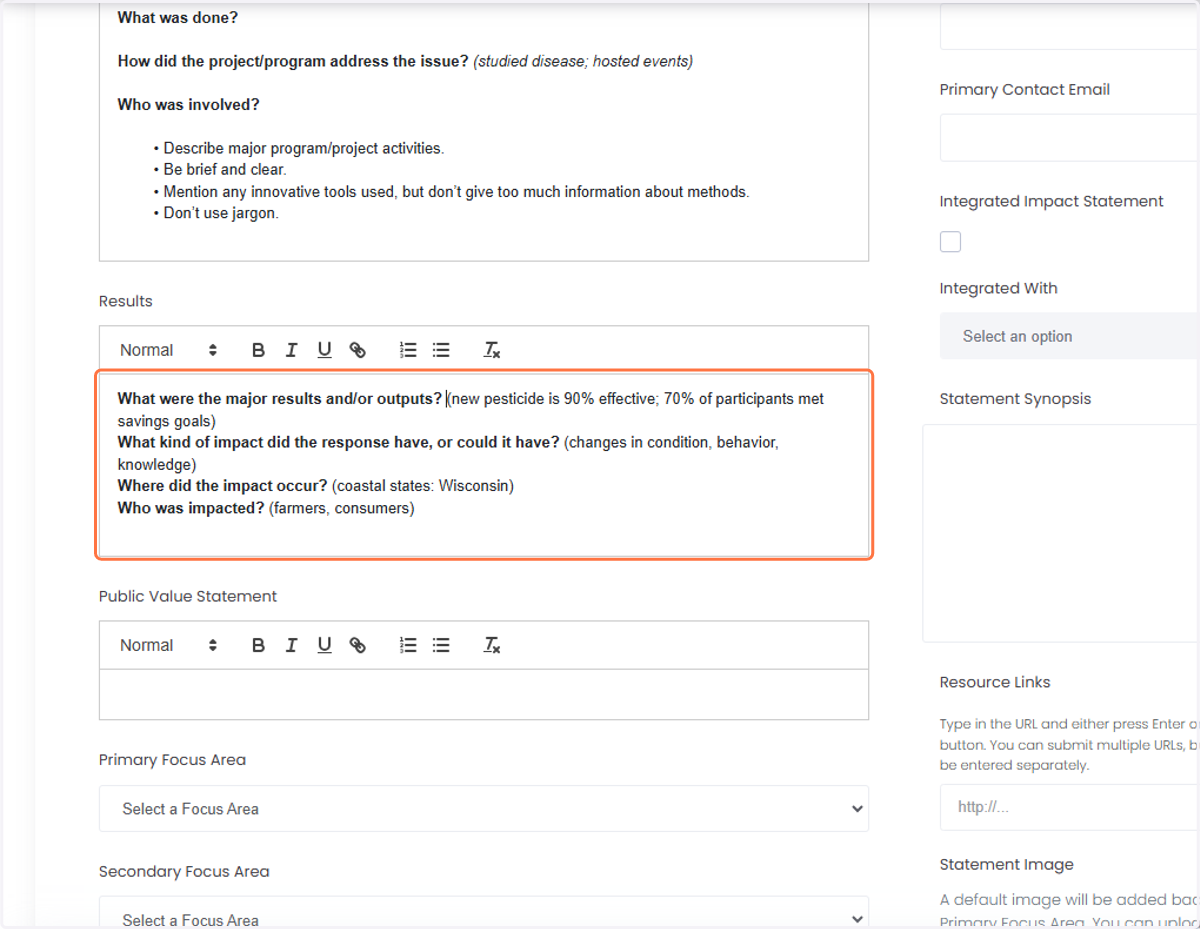Apply bold in Results editor toolbar
Image resolution: width=1200 pixels, height=929 pixels.
pyautogui.click(x=258, y=350)
